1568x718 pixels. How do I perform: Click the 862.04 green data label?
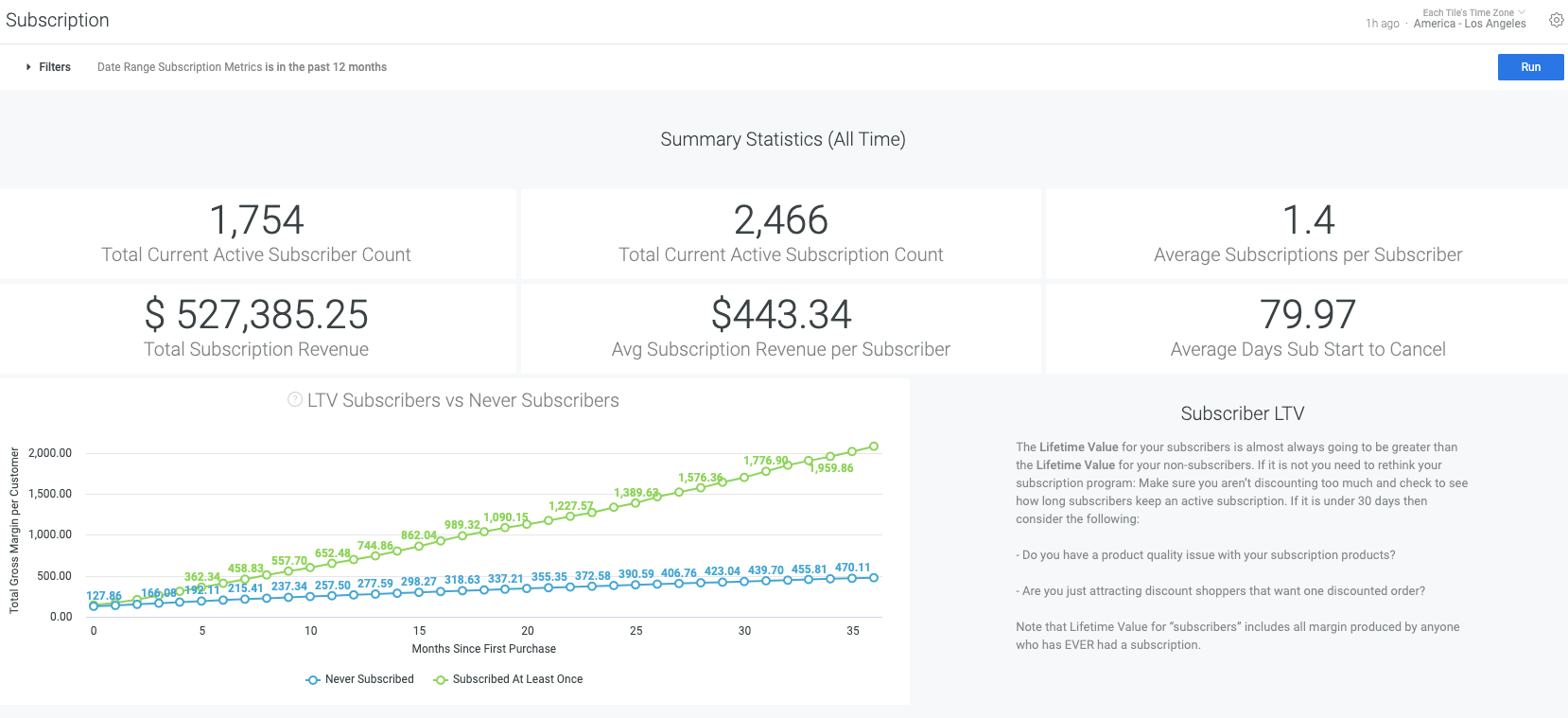(419, 535)
